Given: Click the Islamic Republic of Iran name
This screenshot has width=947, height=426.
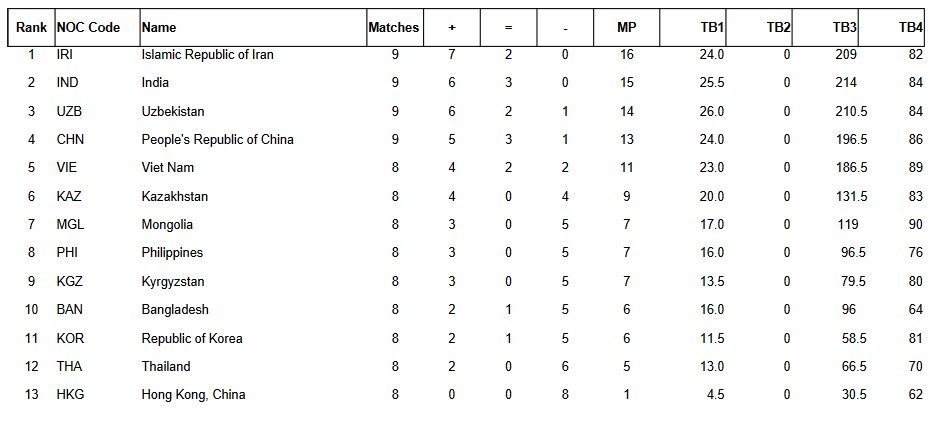Looking at the screenshot, I should (x=207, y=55).
